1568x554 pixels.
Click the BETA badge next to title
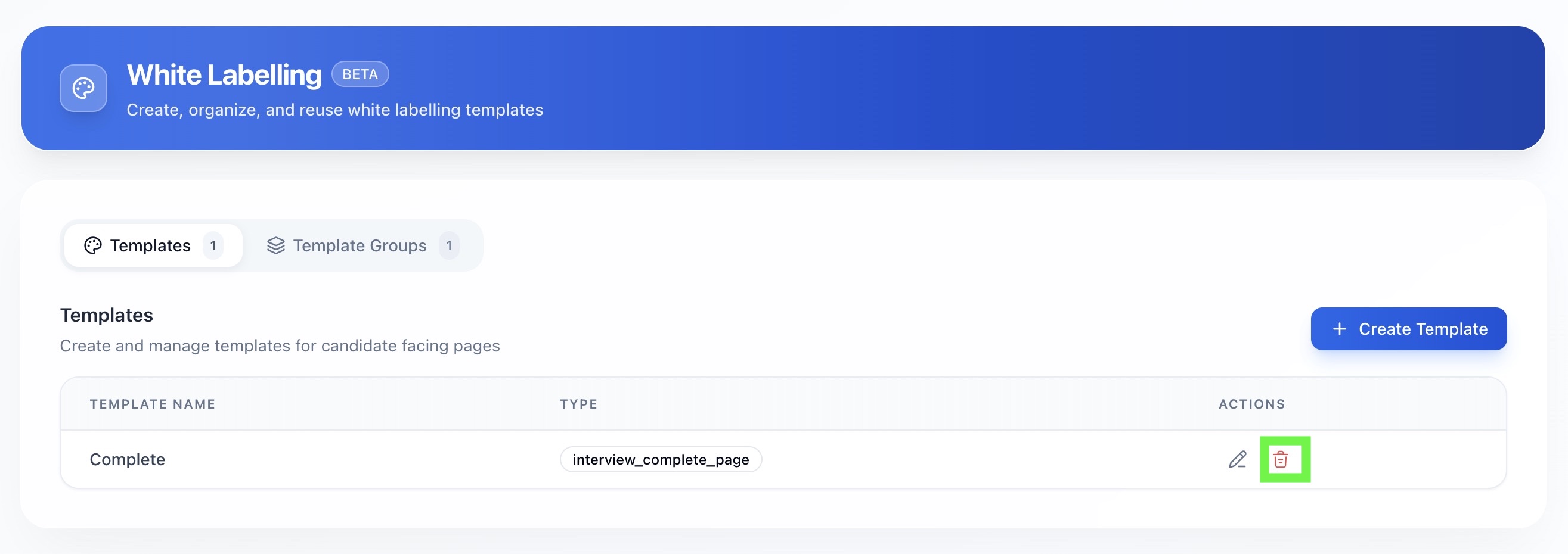click(360, 74)
